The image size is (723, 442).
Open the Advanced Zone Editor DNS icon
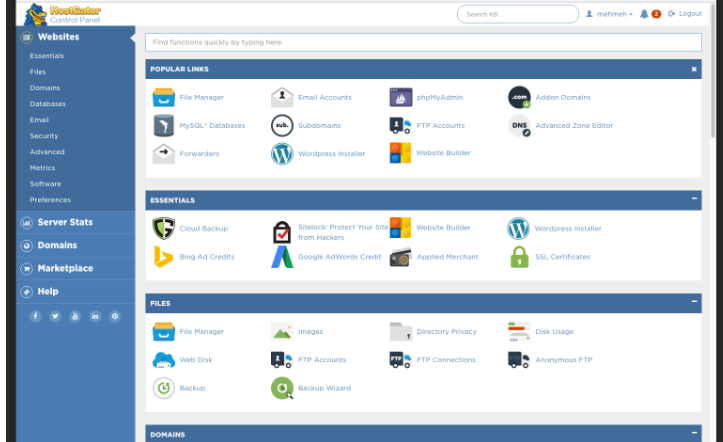pyautogui.click(x=519, y=125)
